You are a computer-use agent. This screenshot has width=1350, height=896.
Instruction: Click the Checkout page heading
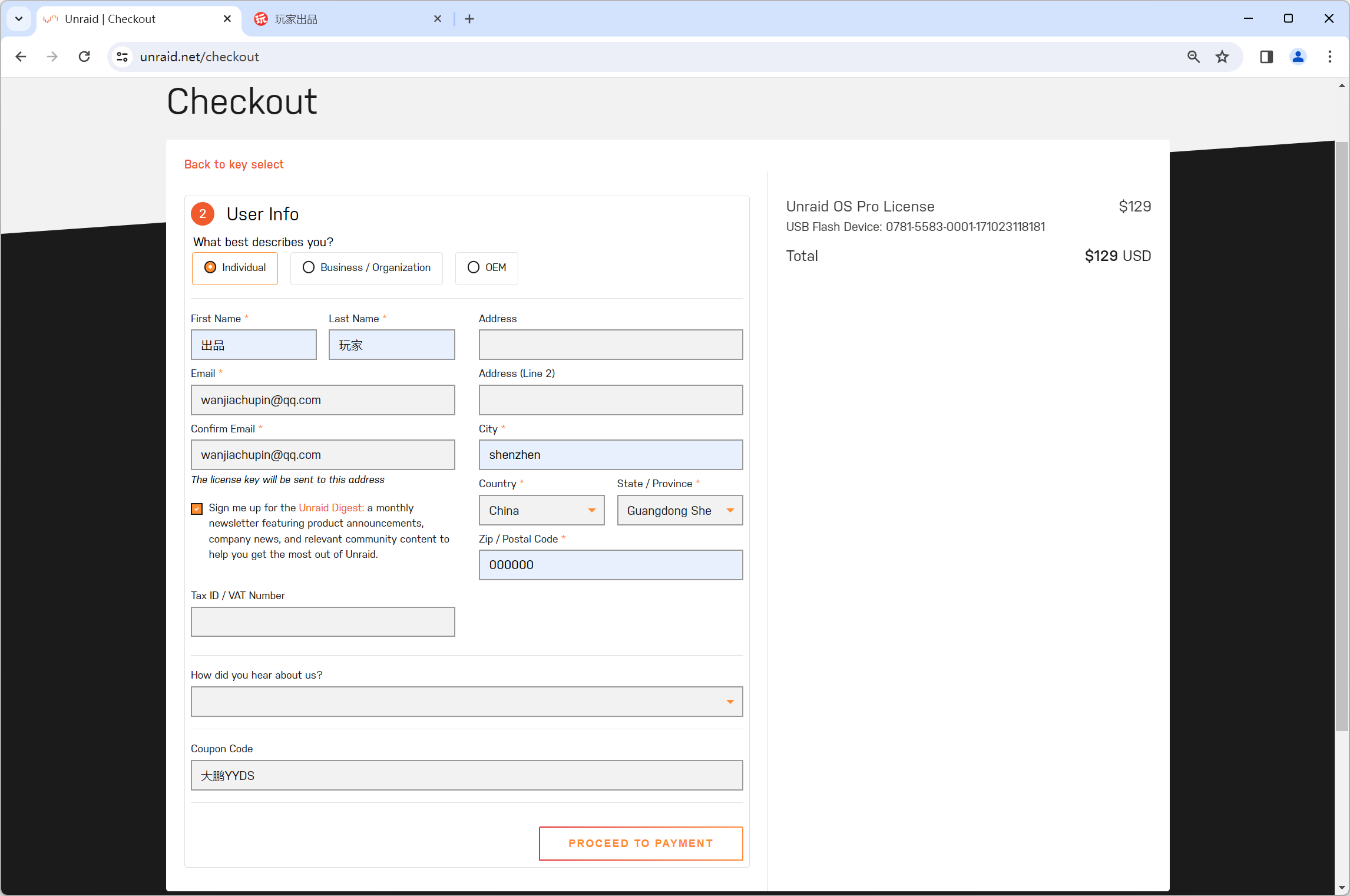pyautogui.click(x=242, y=101)
